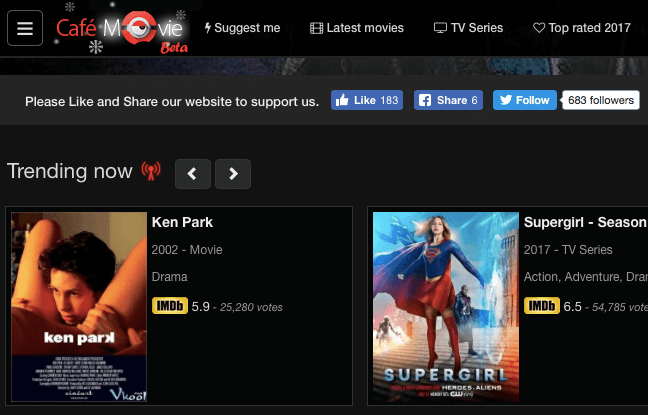Click the Drama genre under Ken Park
The height and width of the screenshot is (415, 648).
tap(169, 277)
